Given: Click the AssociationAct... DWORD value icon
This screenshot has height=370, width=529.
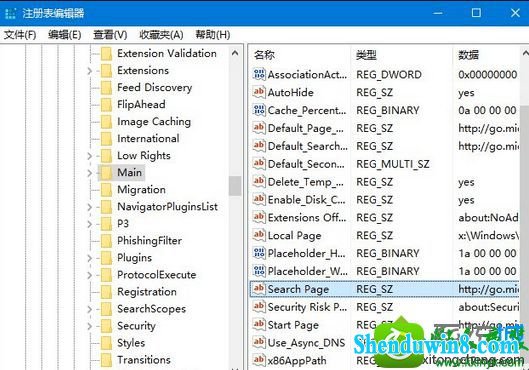Looking at the screenshot, I should (259, 74).
